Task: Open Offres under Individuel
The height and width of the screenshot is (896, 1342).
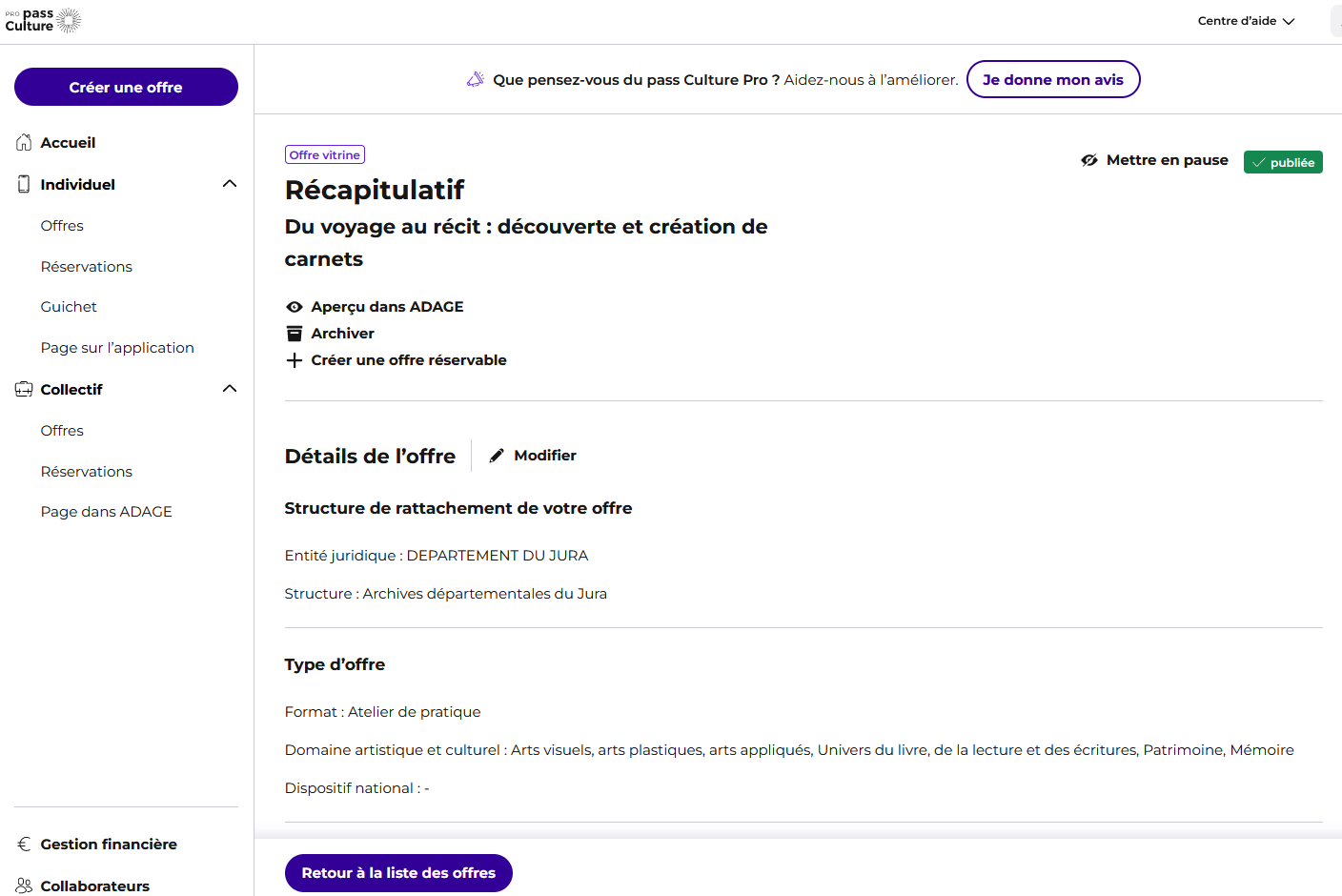Action: coord(62,226)
